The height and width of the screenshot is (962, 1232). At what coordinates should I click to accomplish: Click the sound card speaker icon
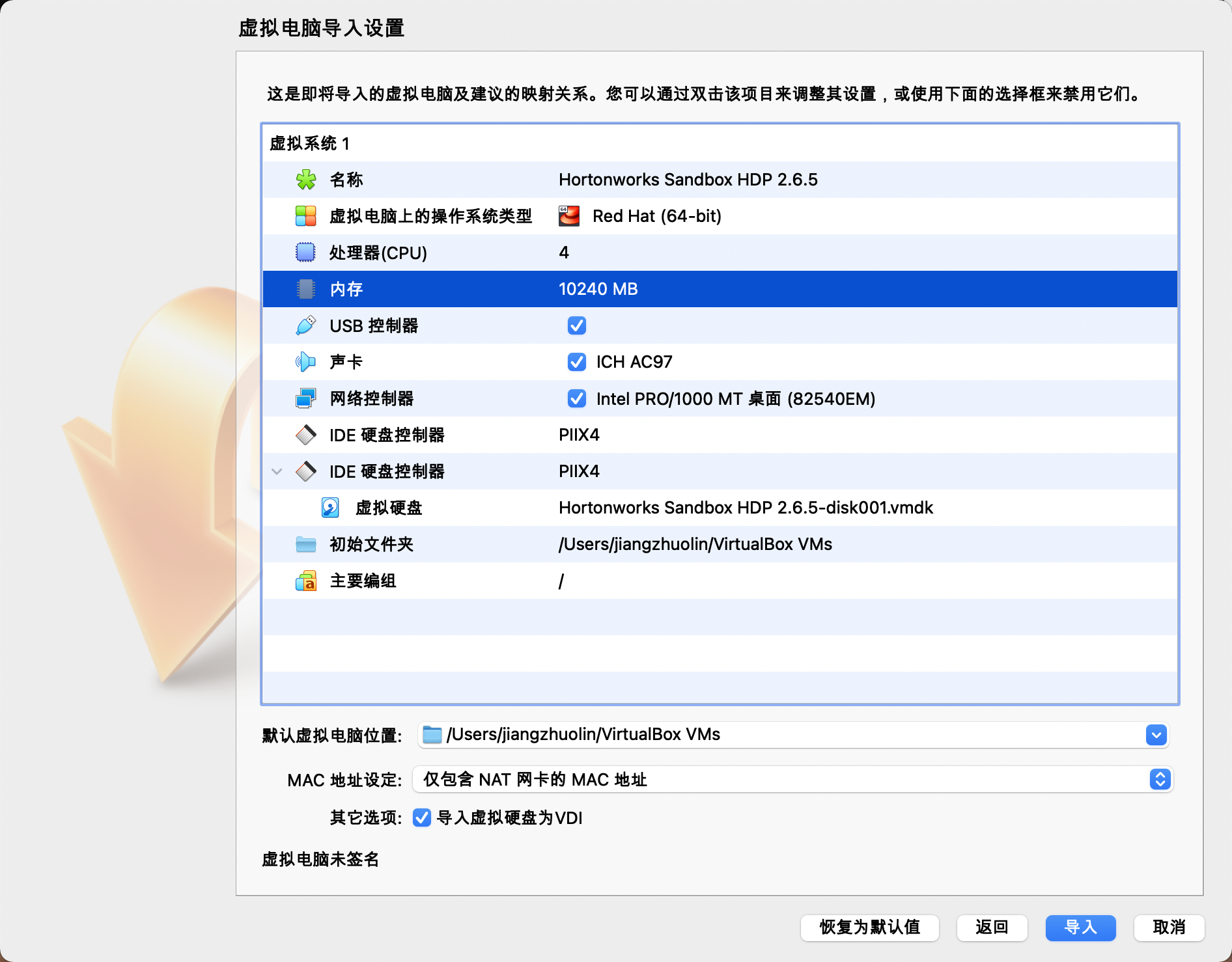click(x=305, y=362)
